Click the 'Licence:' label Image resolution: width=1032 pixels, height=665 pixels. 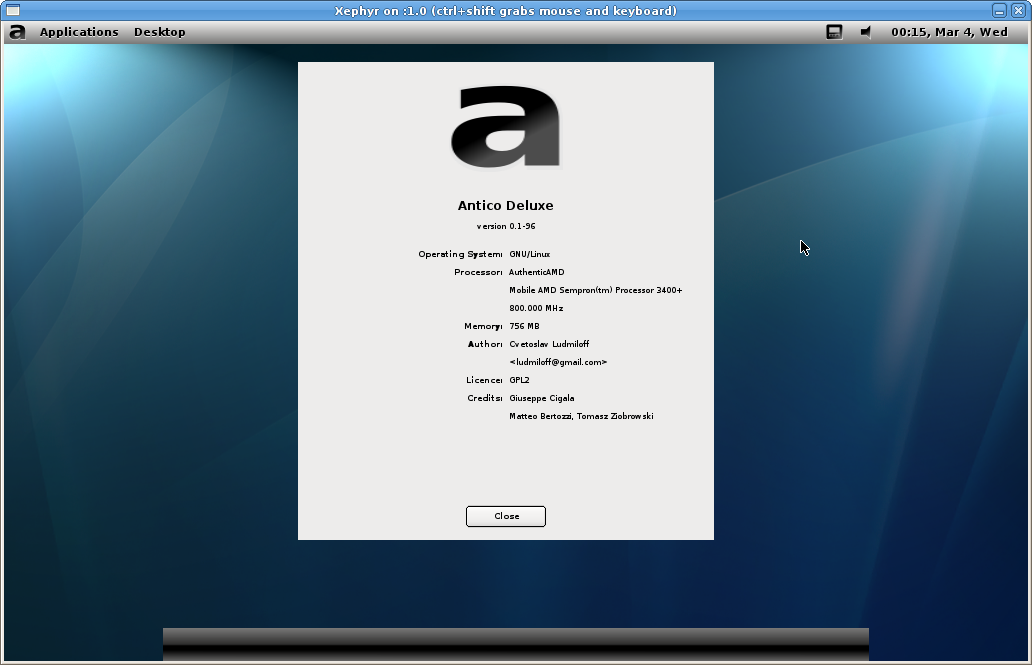(484, 380)
